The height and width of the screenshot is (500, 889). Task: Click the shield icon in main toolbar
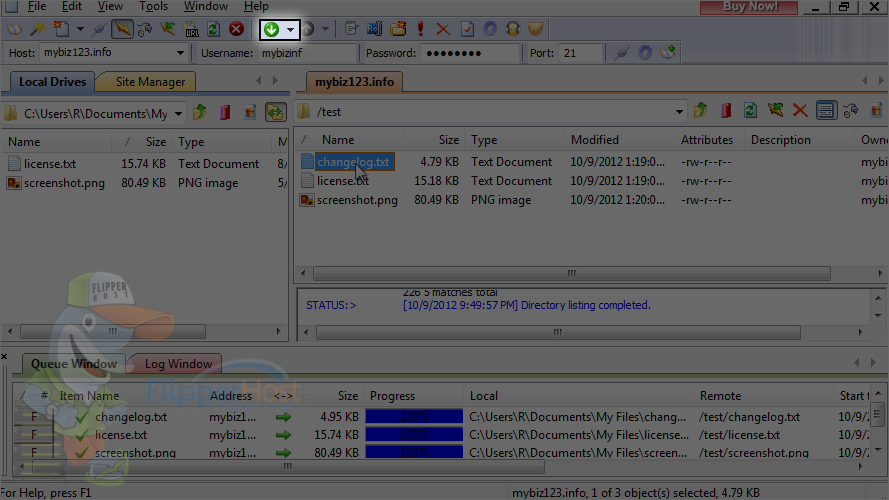click(535, 29)
